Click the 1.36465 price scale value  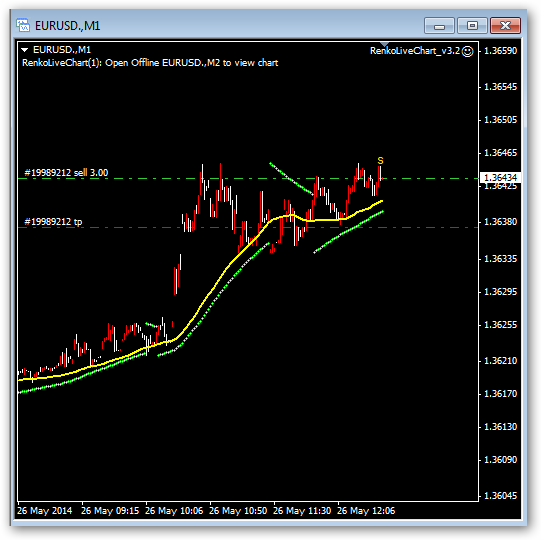coord(501,153)
